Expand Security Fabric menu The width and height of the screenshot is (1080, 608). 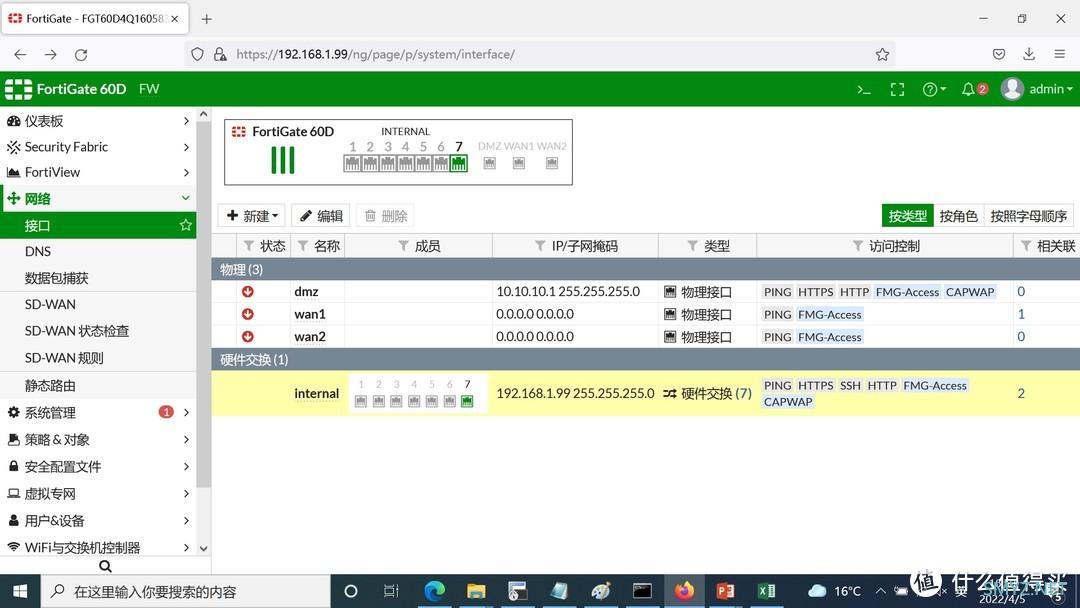click(x=98, y=147)
